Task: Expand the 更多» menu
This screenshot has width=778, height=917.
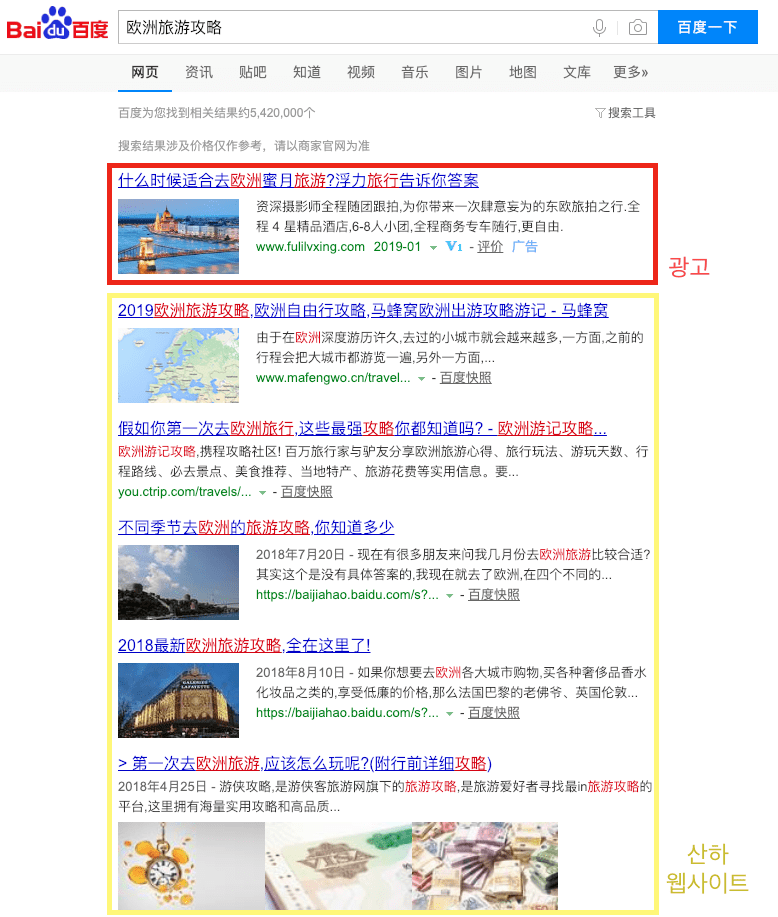Action: (x=631, y=73)
